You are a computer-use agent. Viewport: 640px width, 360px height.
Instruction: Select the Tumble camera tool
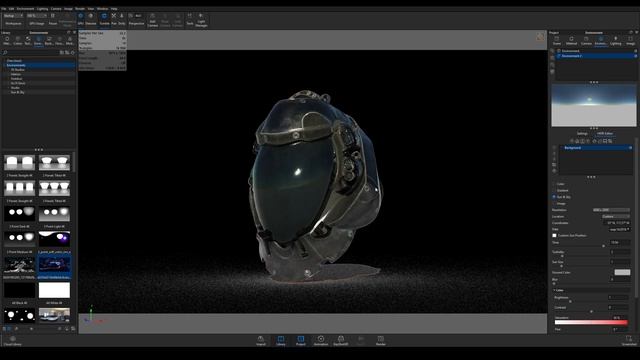click(x=104, y=19)
